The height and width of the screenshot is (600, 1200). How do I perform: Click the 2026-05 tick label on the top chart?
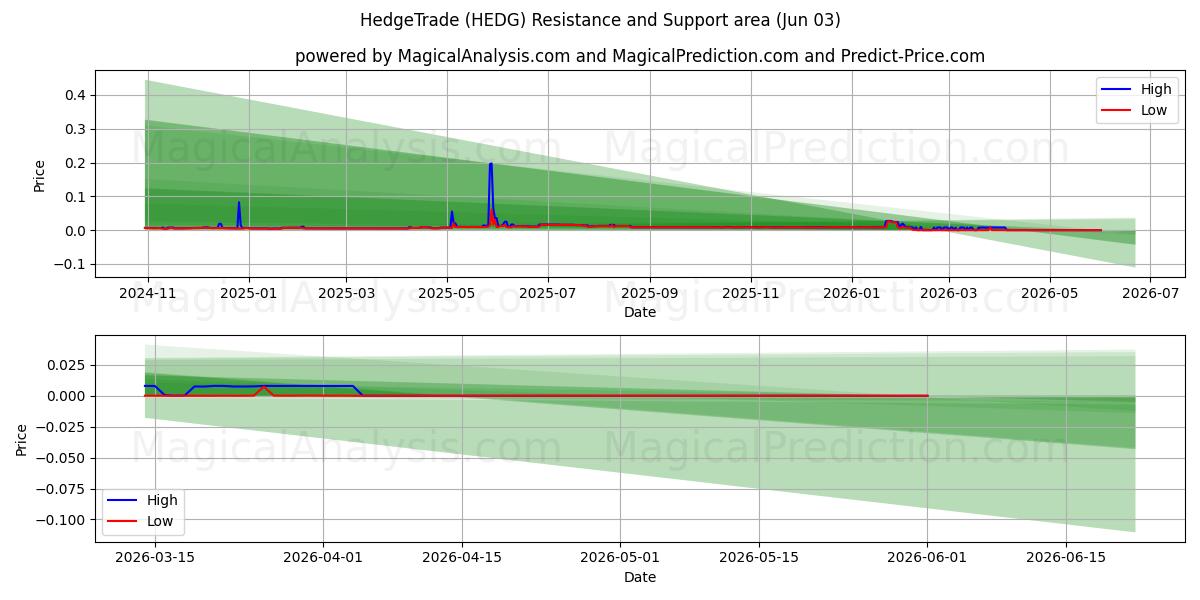pyautogui.click(x=1049, y=294)
